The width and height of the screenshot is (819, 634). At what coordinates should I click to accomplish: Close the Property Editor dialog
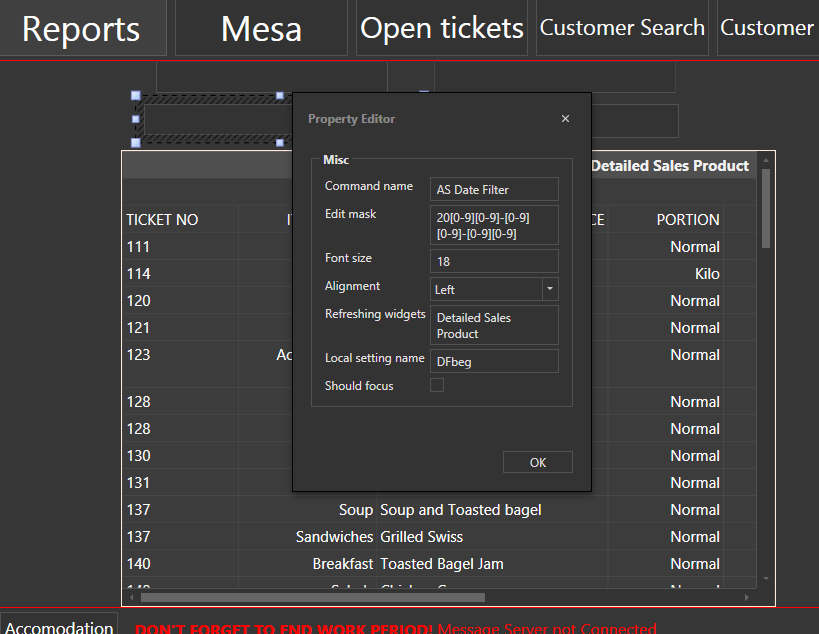[x=565, y=119]
